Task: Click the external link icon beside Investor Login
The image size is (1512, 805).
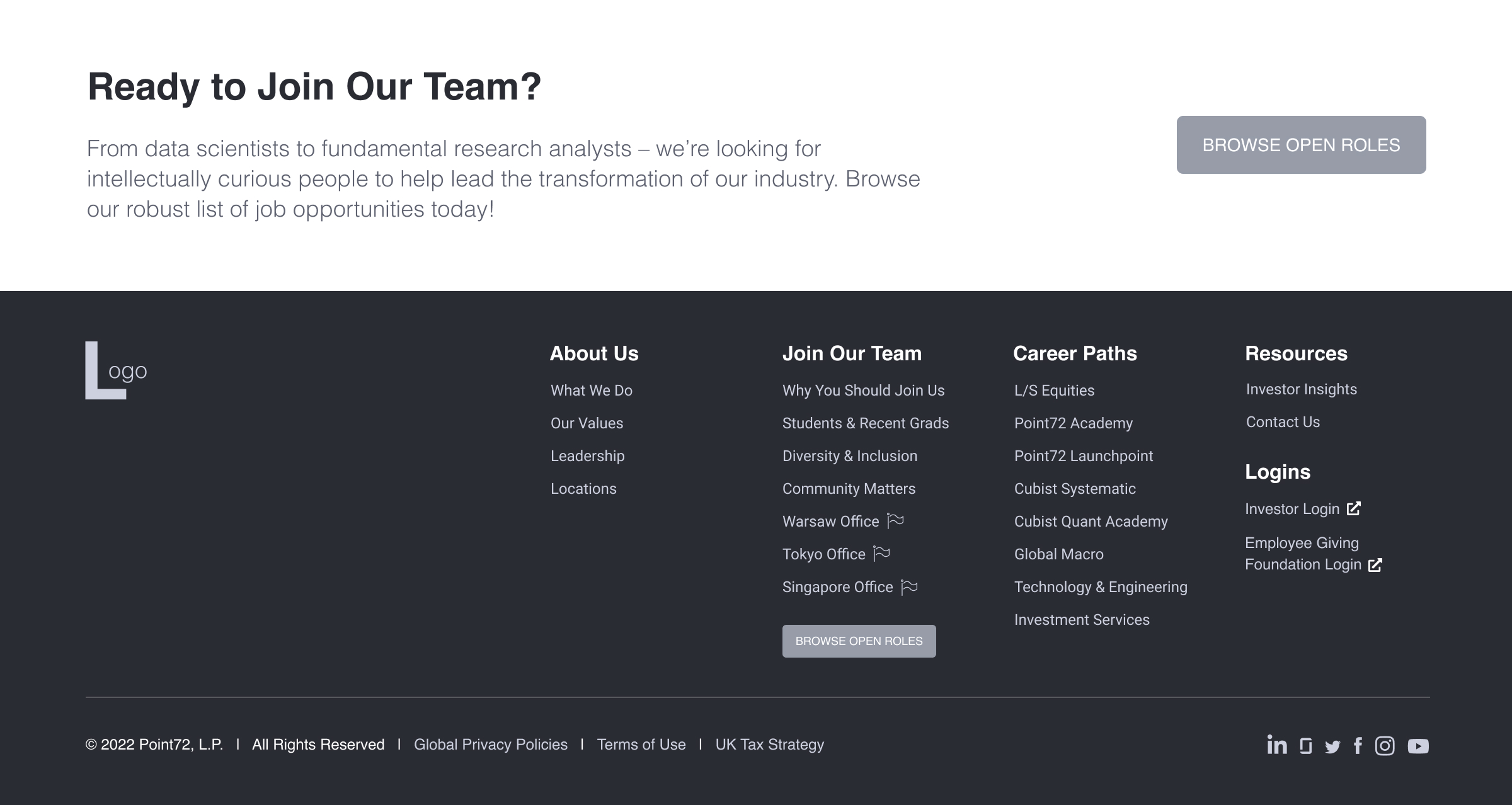Action: pyautogui.click(x=1354, y=508)
